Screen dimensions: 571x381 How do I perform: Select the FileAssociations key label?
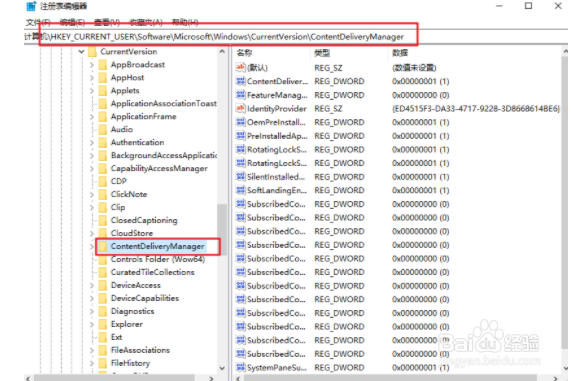140,350
